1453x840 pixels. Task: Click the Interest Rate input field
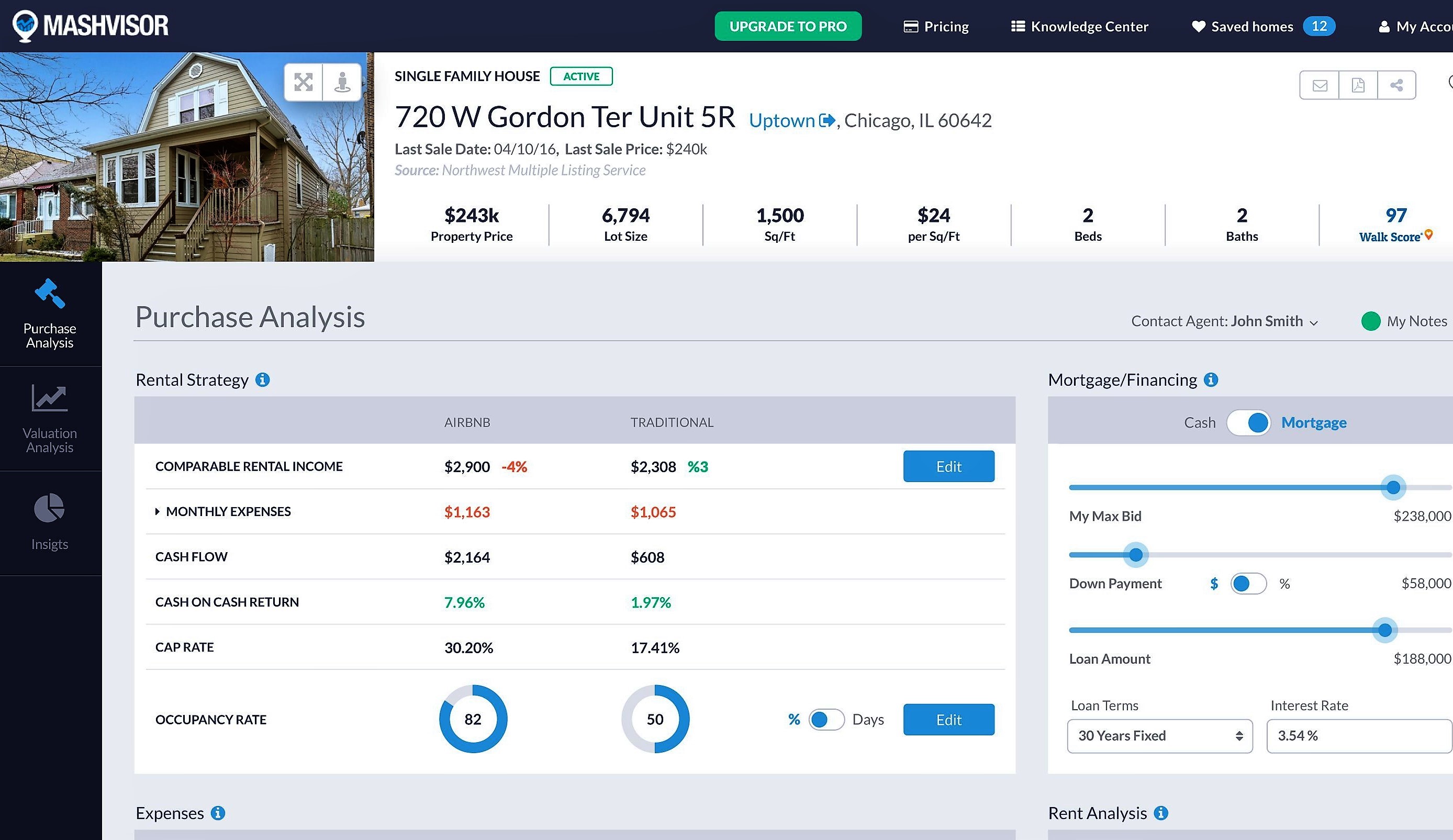point(1359,736)
